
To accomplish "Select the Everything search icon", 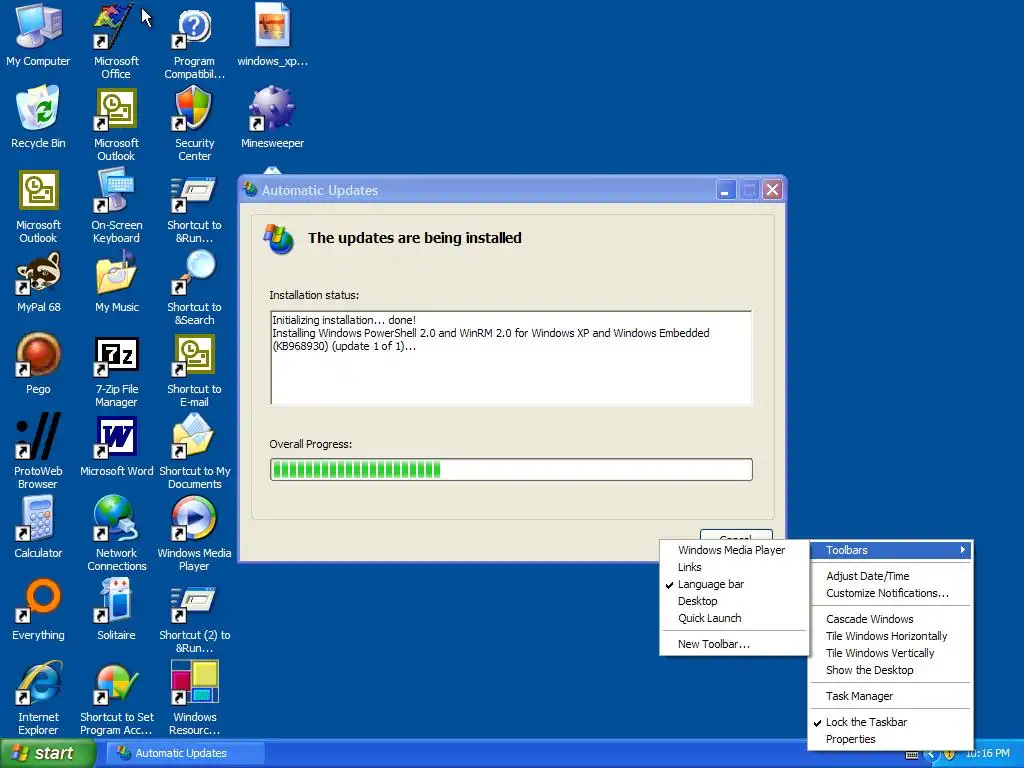I will (39, 601).
